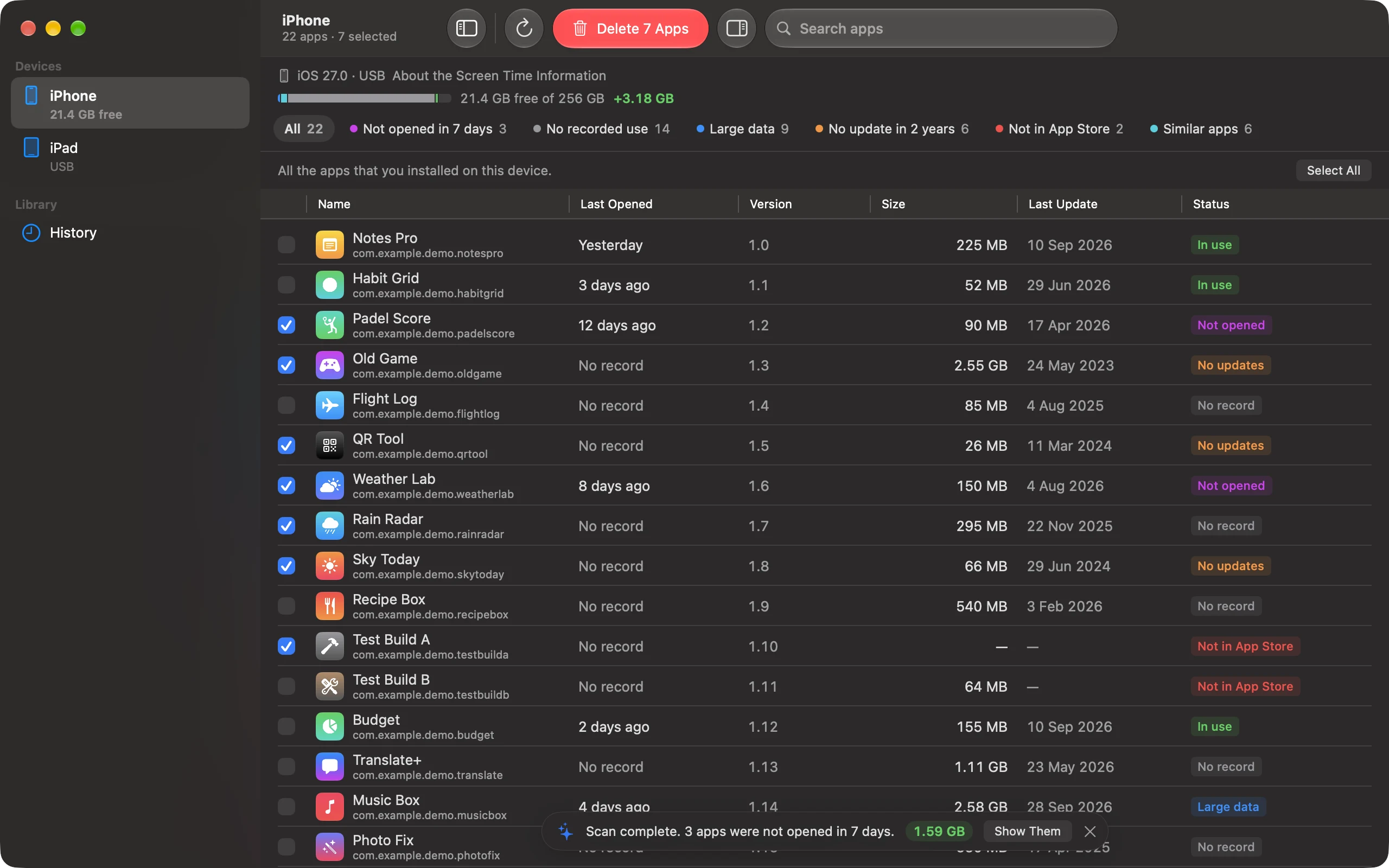Check the Flight Log checkbox
1389x868 pixels.
pyautogui.click(x=286, y=405)
